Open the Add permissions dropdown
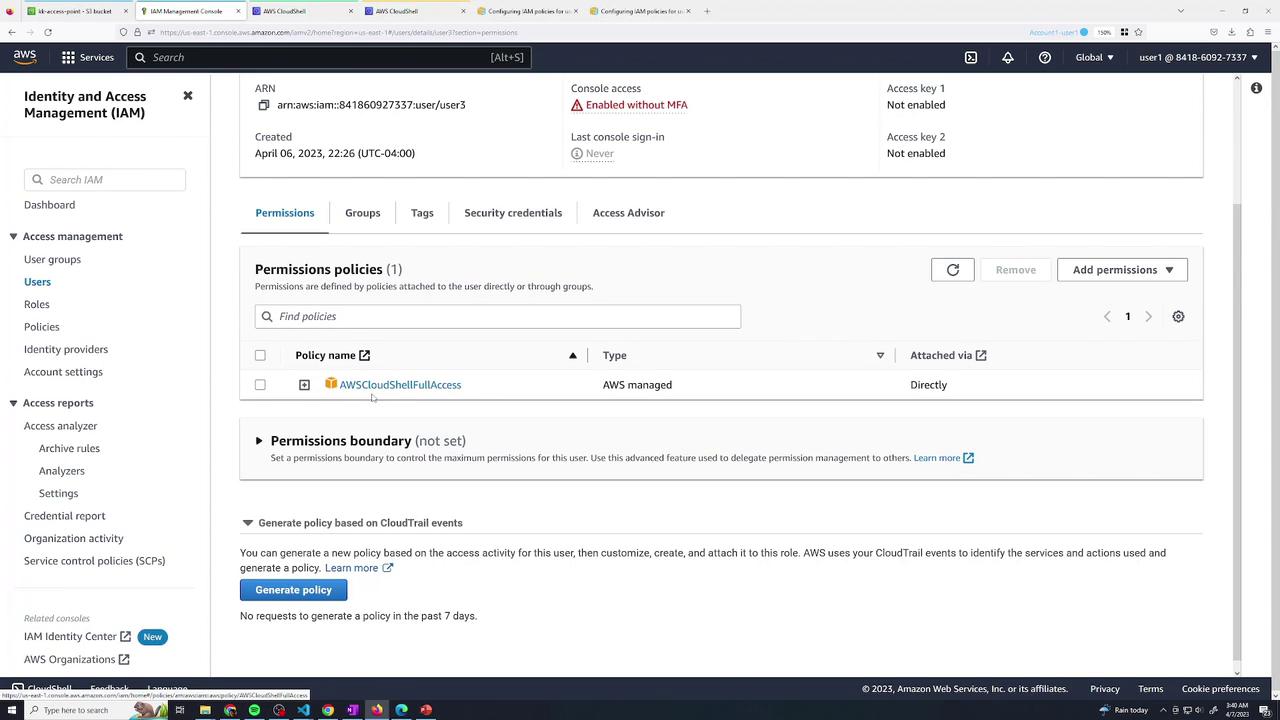This screenshot has height=720, width=1280. point(1122,270)
